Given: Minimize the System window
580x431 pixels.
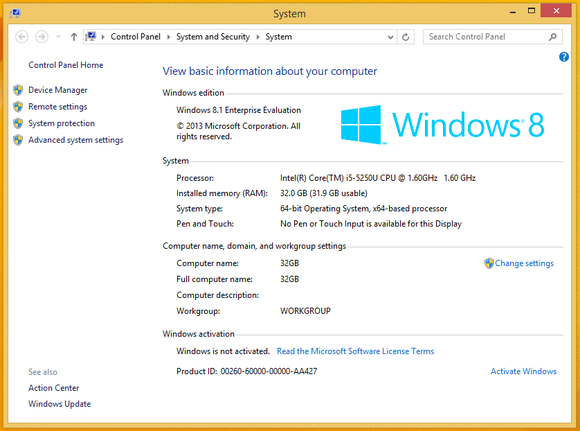Looking at the screenshot, I should pyautogui.click(x=513, y=11).
